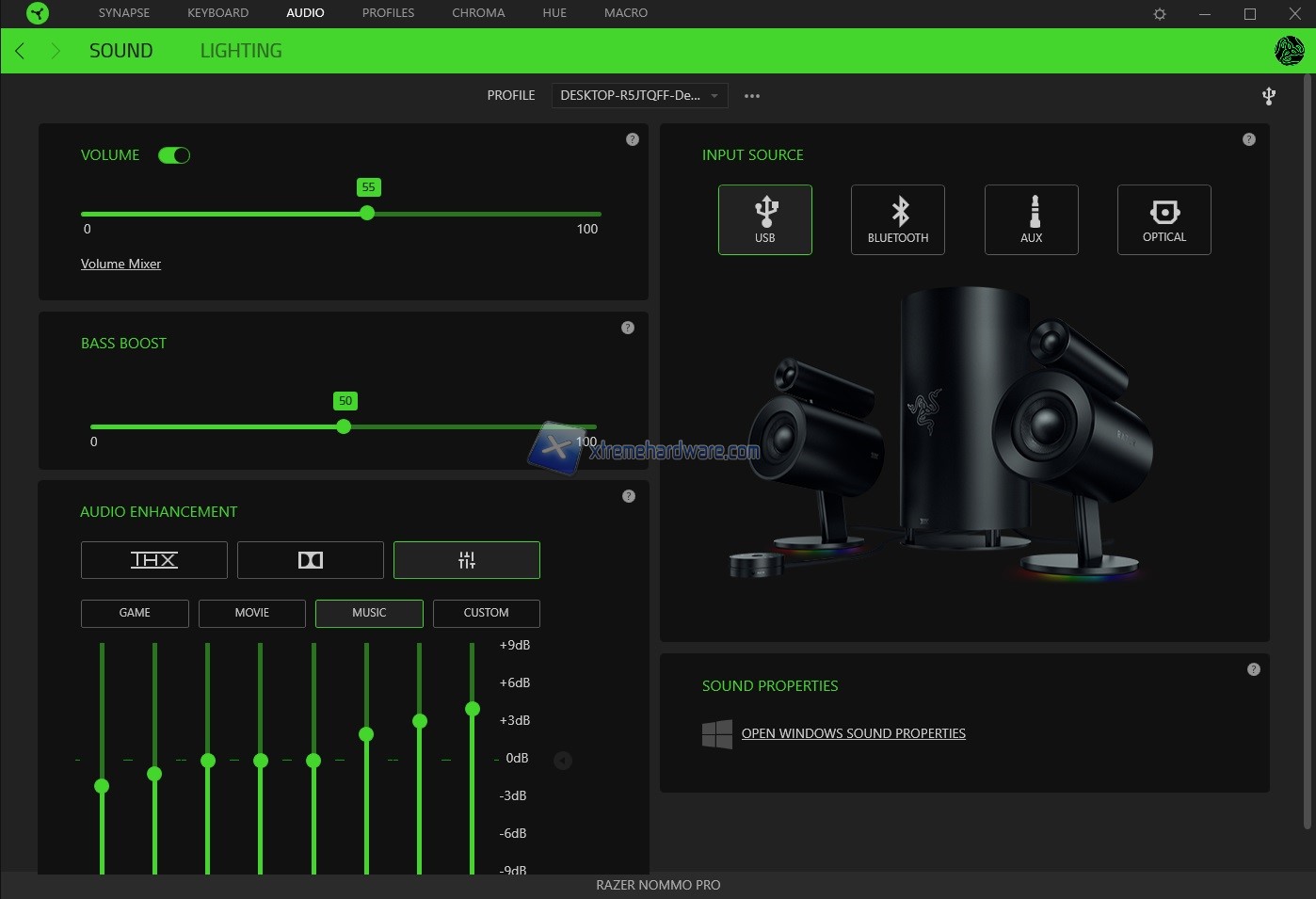The image size is (1316, 899).
Task: Enable THX audio enhancement
Action: (153, 560)
